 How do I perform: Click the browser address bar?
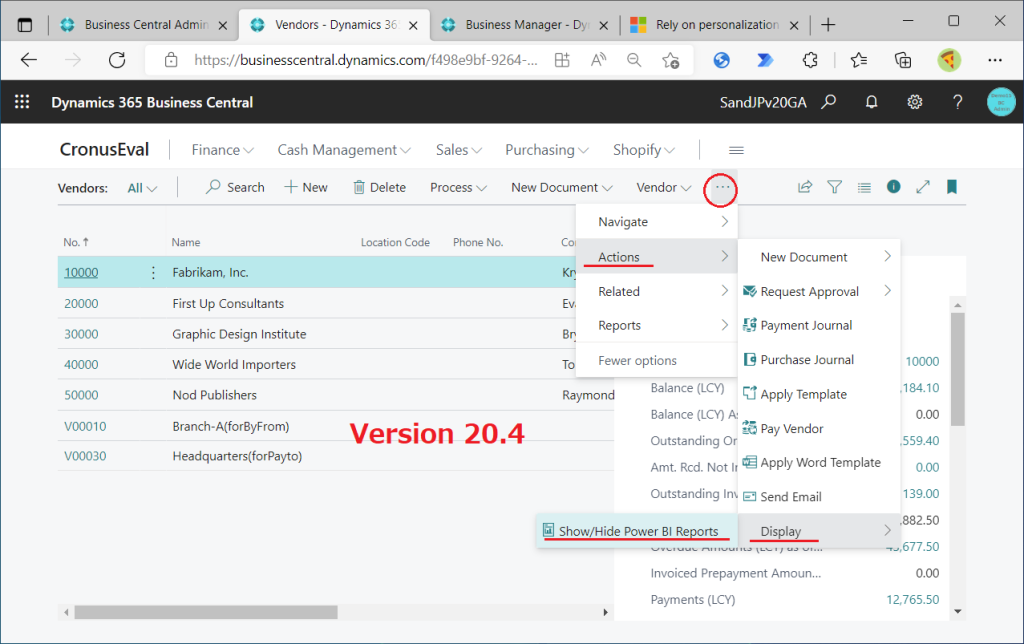point(366,60)
